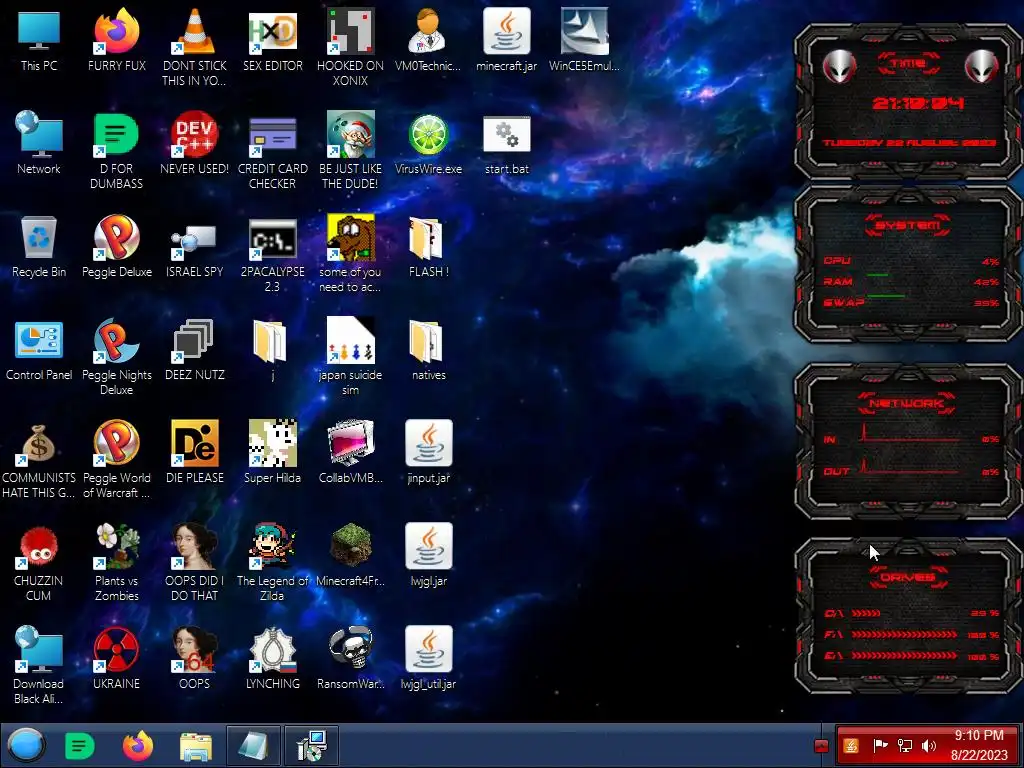Click the Network widget IN graph
Image resolution: width=1024 pixels, height=768 pixels.
click(x=910, y=434)
